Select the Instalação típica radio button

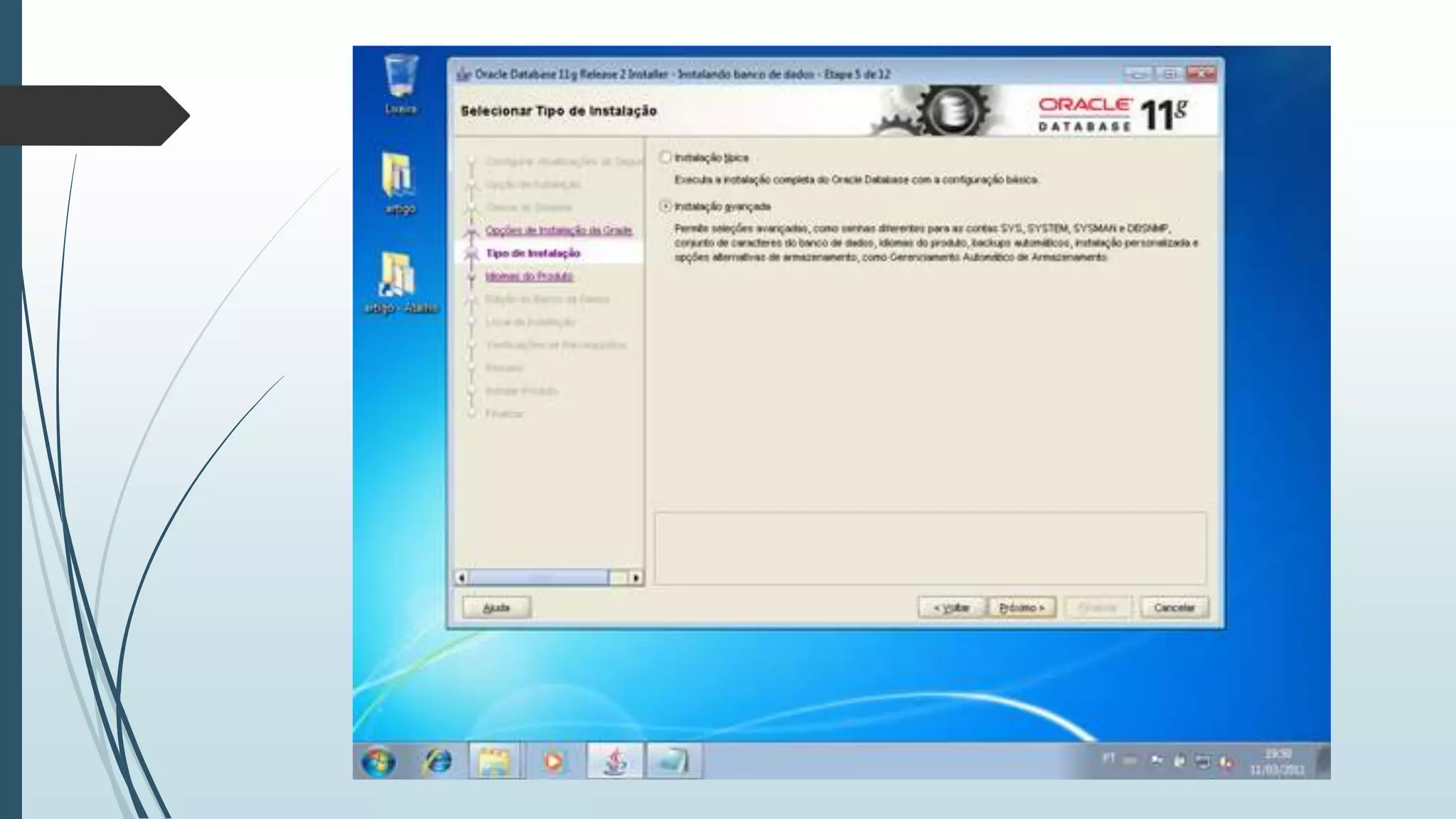665,158
